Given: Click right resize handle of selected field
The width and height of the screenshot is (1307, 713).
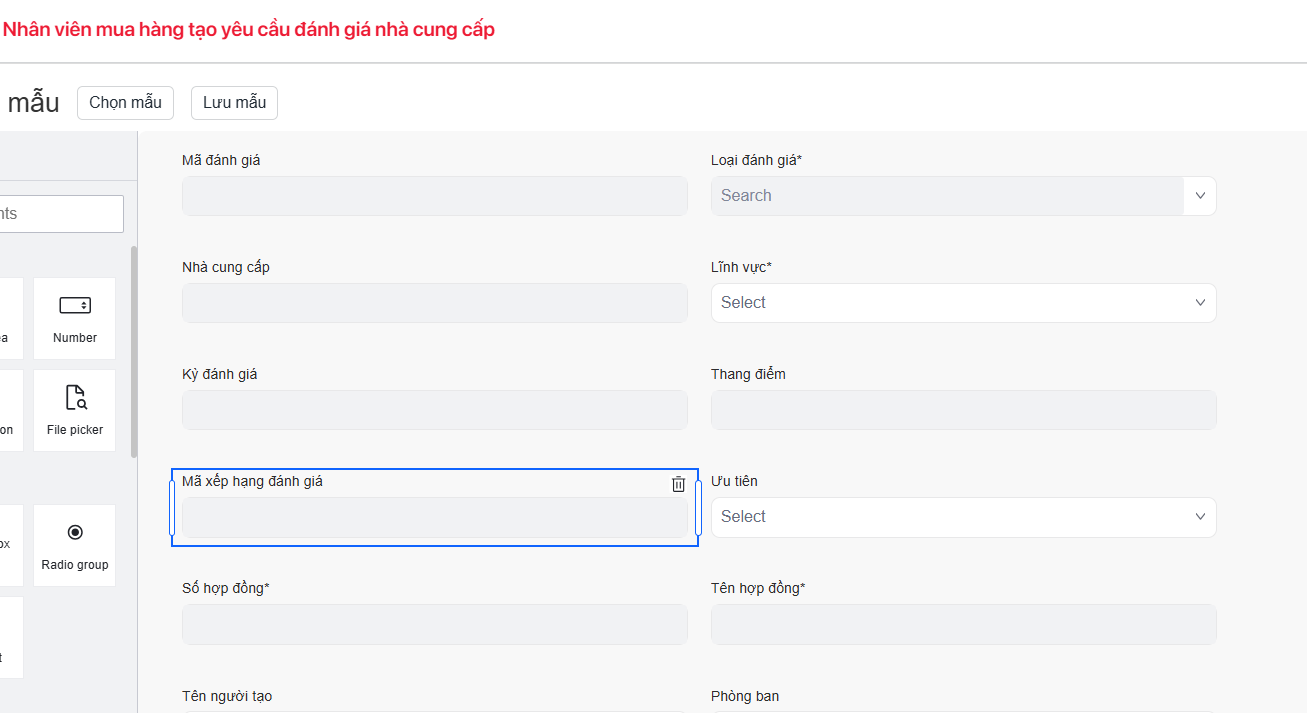Looking at the screenshot, I should pyautogui.click(x=698, y=508).
